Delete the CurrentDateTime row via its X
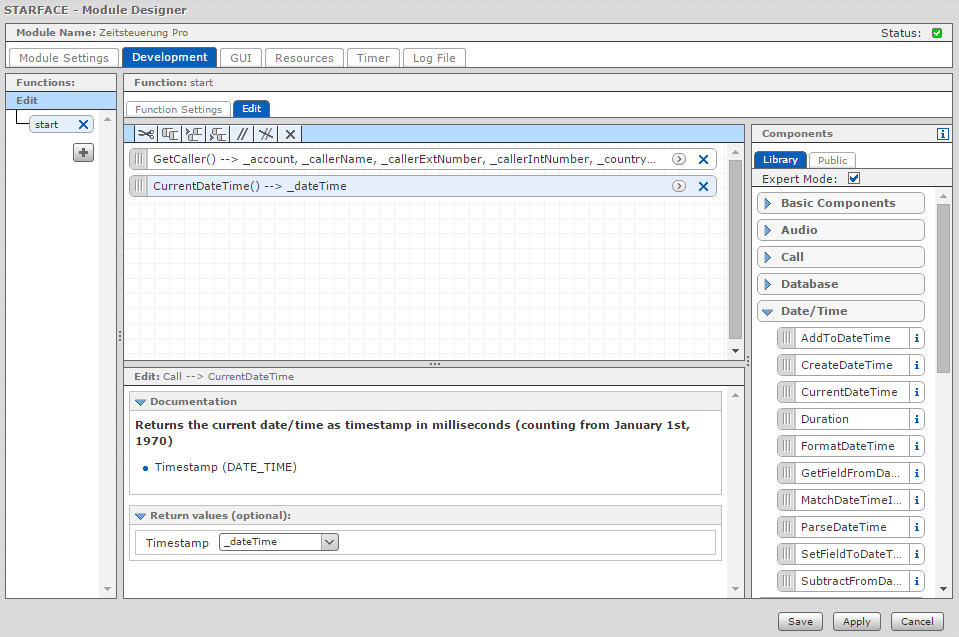This screenshot has height=637, width=959. pos(703,186)
